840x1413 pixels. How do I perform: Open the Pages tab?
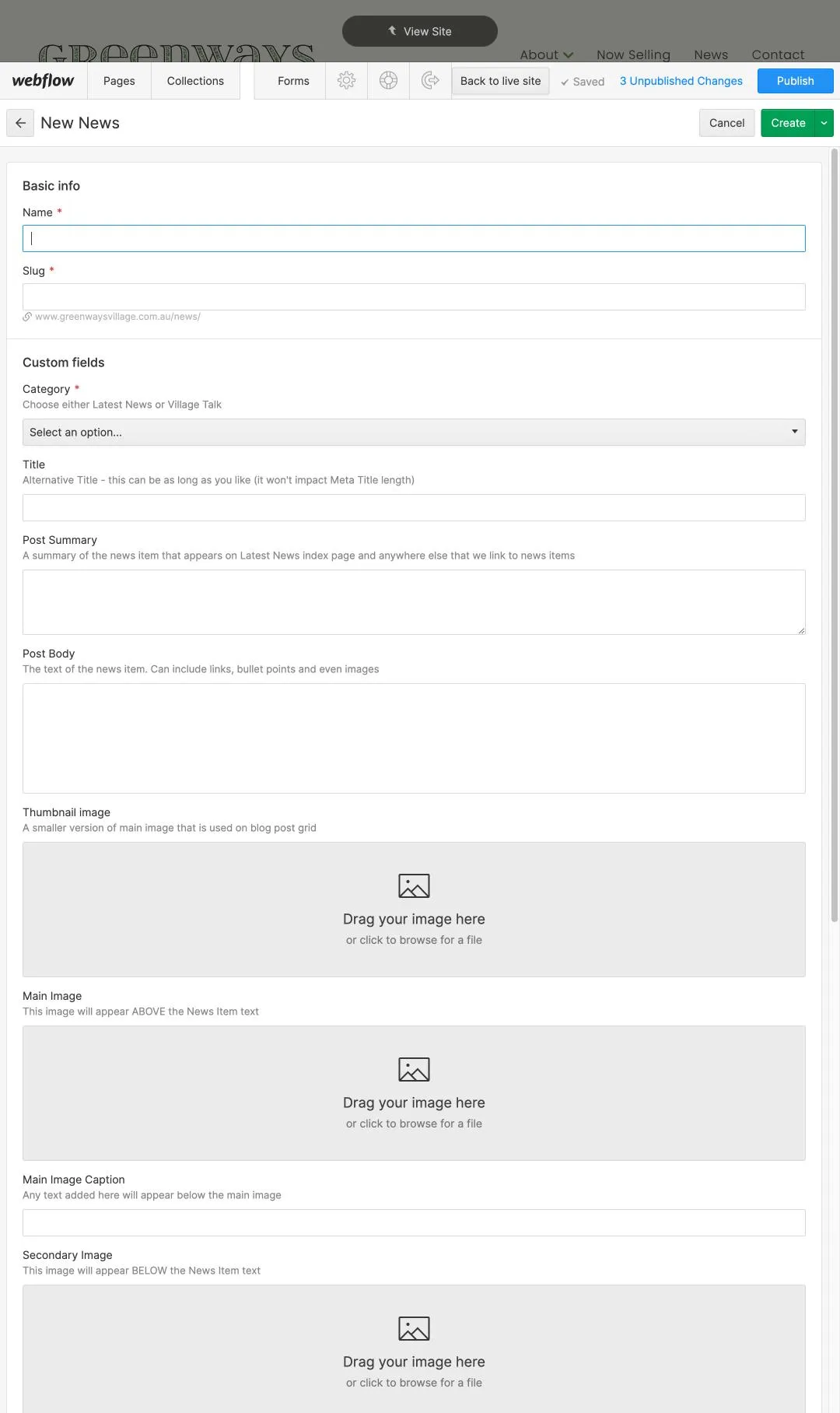coord(119,80)
